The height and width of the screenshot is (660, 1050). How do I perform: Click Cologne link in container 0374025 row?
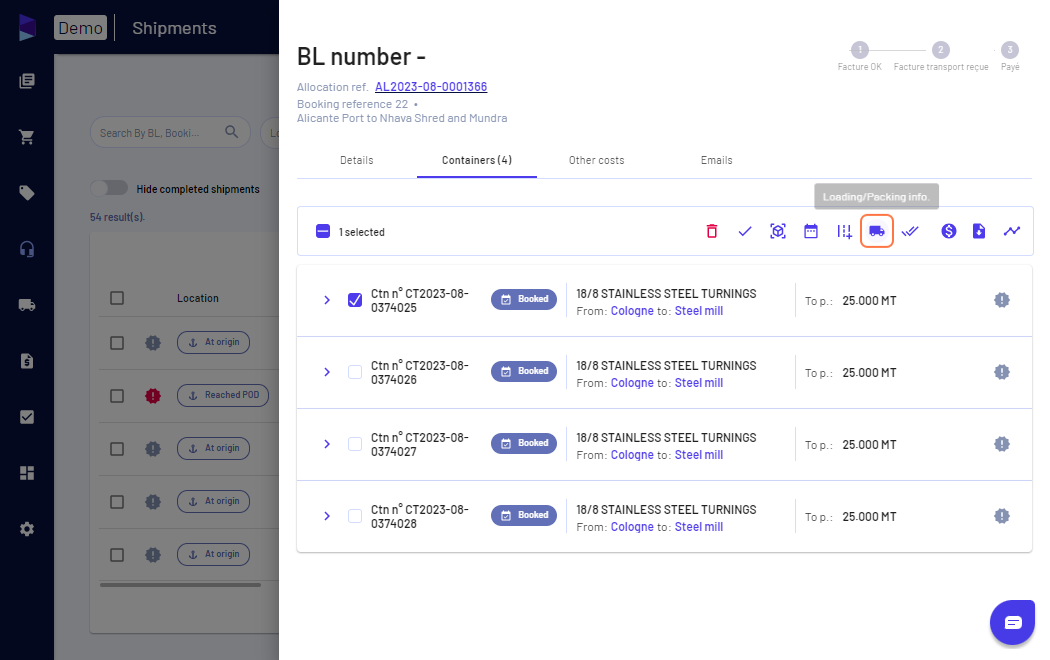coord(632,311)
